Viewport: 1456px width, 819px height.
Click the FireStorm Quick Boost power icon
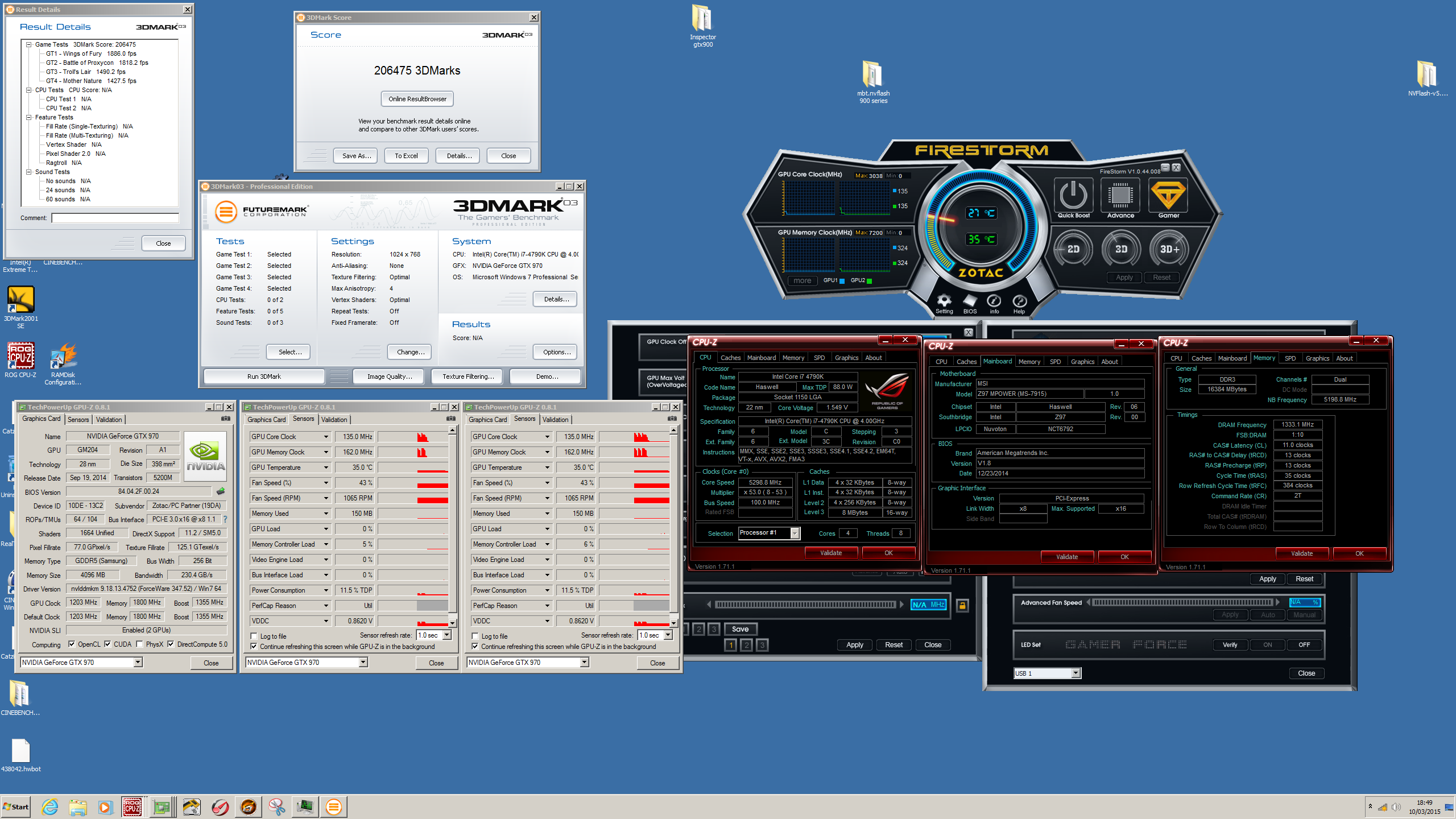1073,195
